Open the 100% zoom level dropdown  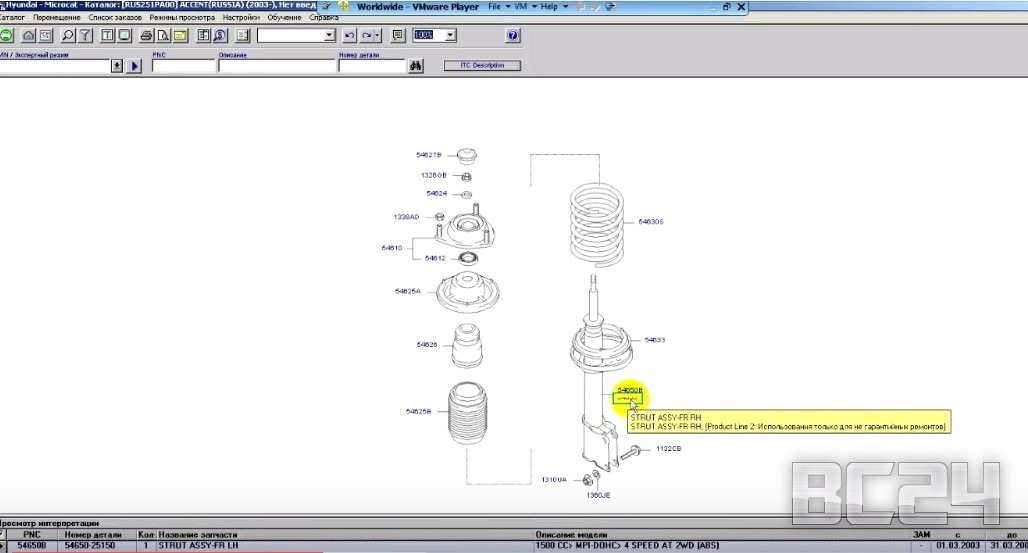coord(450,35)
